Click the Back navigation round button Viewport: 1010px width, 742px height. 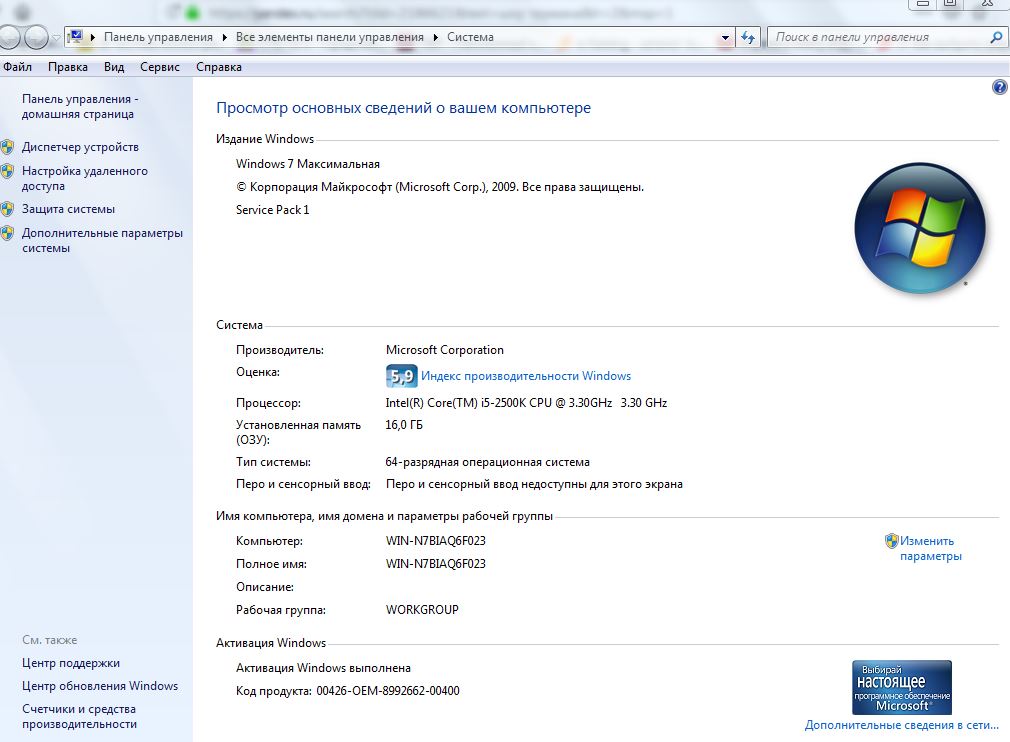(8, 37)
